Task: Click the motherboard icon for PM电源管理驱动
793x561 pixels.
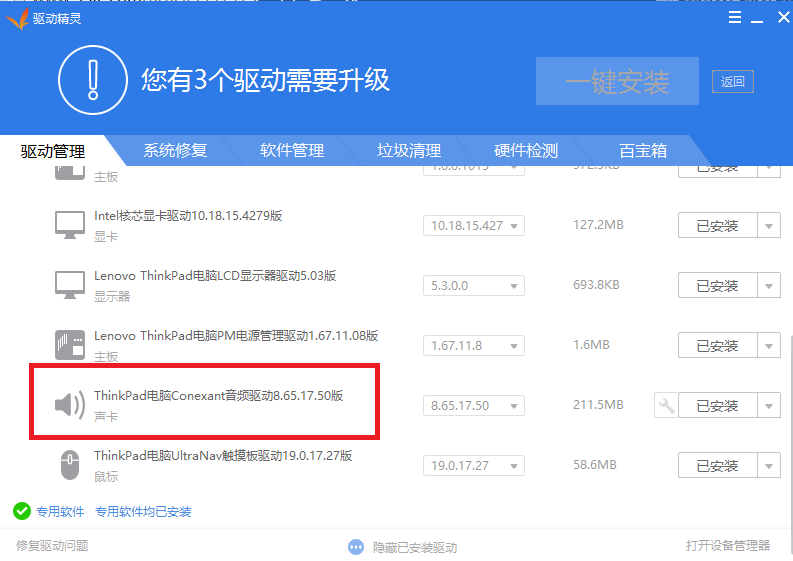Action: point(70,345)
